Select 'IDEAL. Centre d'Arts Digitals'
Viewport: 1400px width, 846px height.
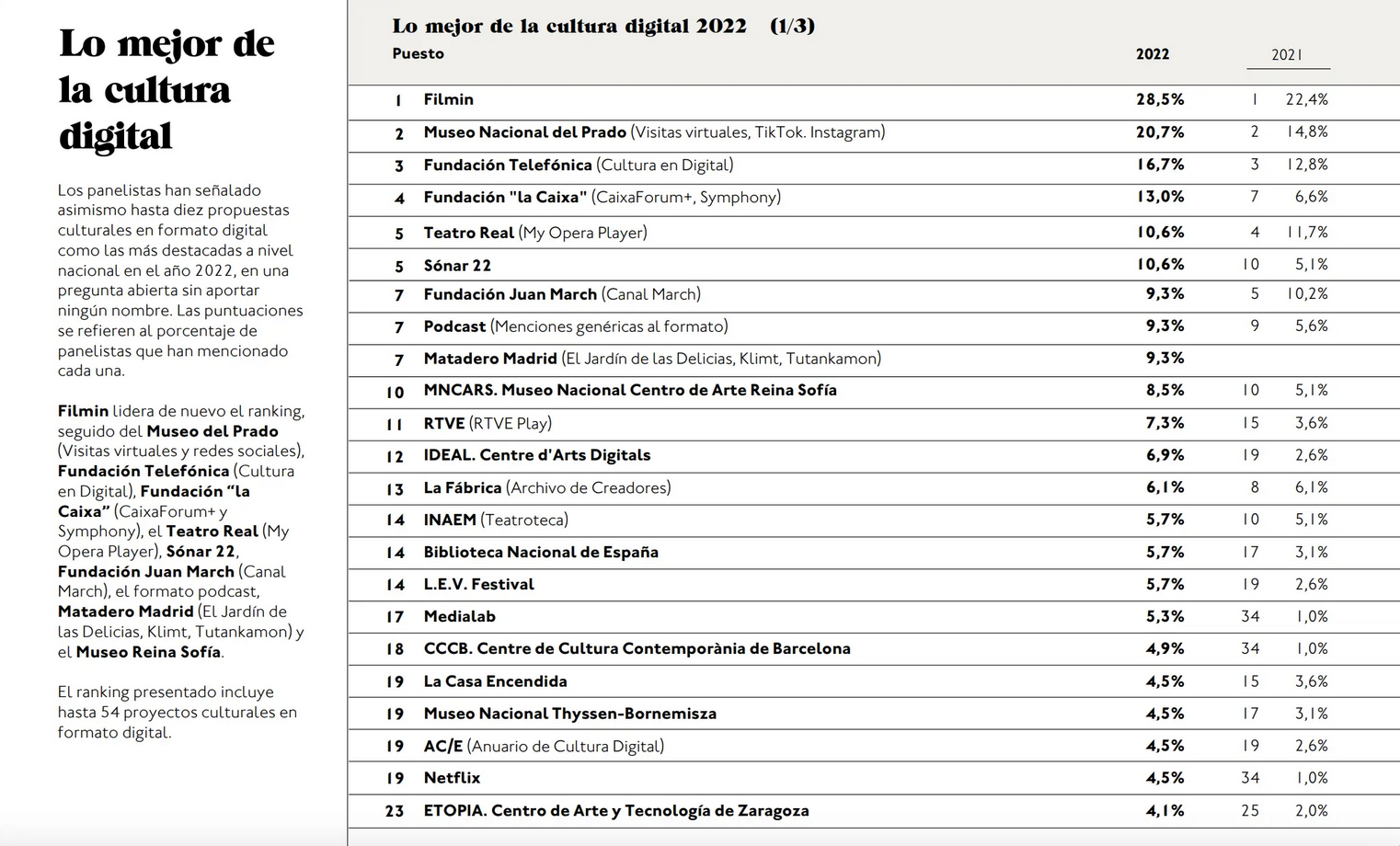(x=536, y=455)
